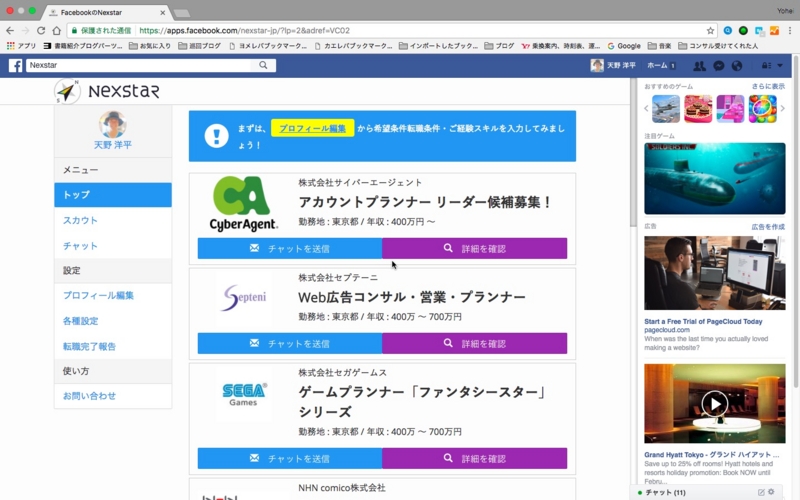Open the privacy shortcuts lock icon
Screen dimensions: 800x500
point(766,65)
